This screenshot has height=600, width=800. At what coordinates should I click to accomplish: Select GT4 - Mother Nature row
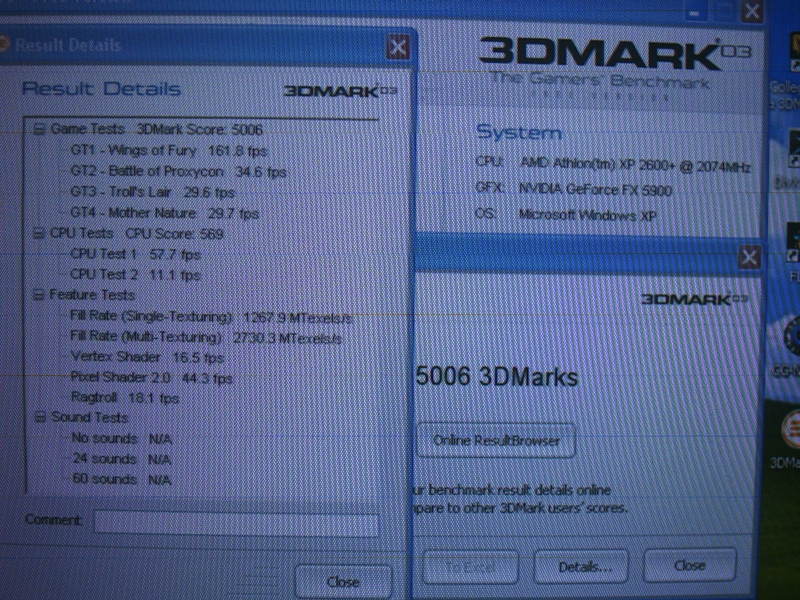pyautogui.click(x=164, y=213)
